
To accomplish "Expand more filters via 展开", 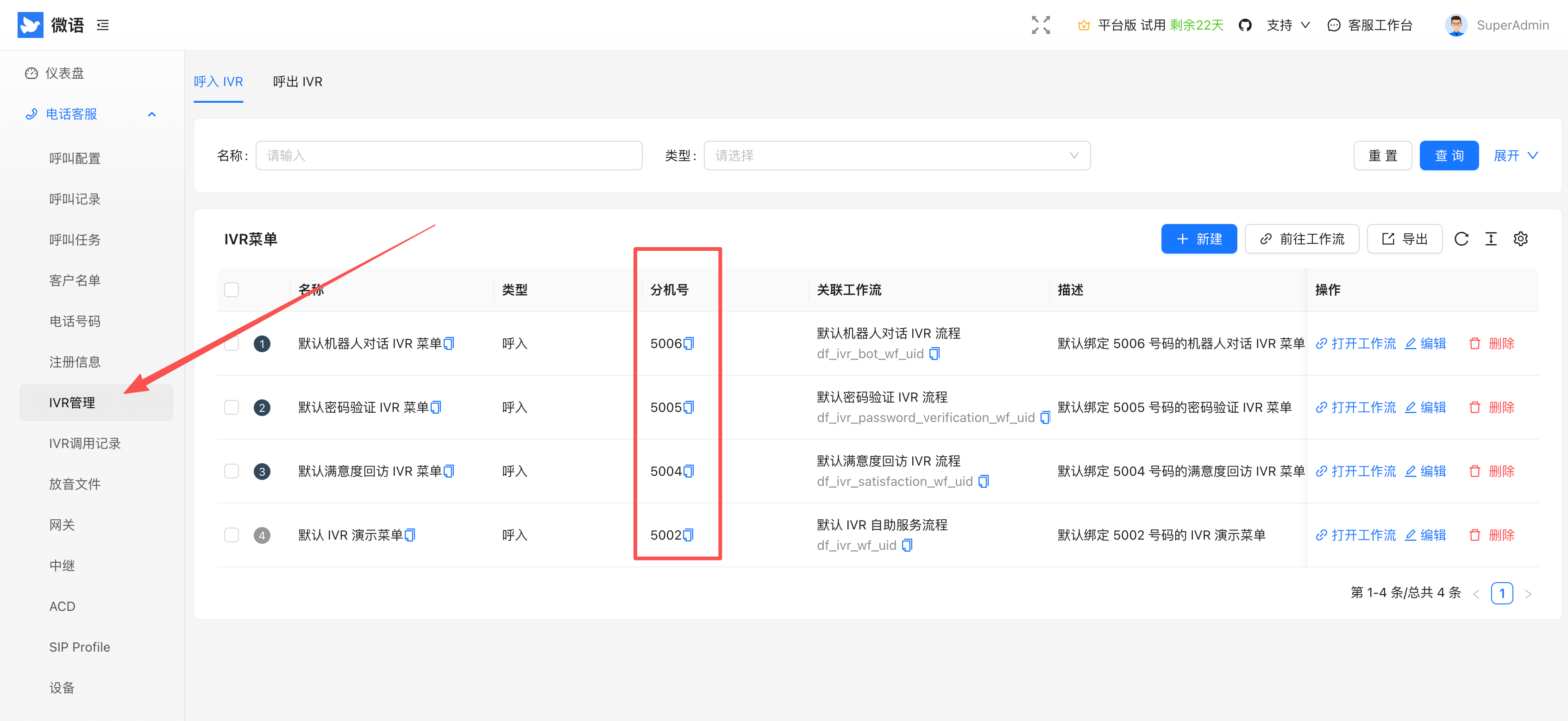I will coord(1516,156).
